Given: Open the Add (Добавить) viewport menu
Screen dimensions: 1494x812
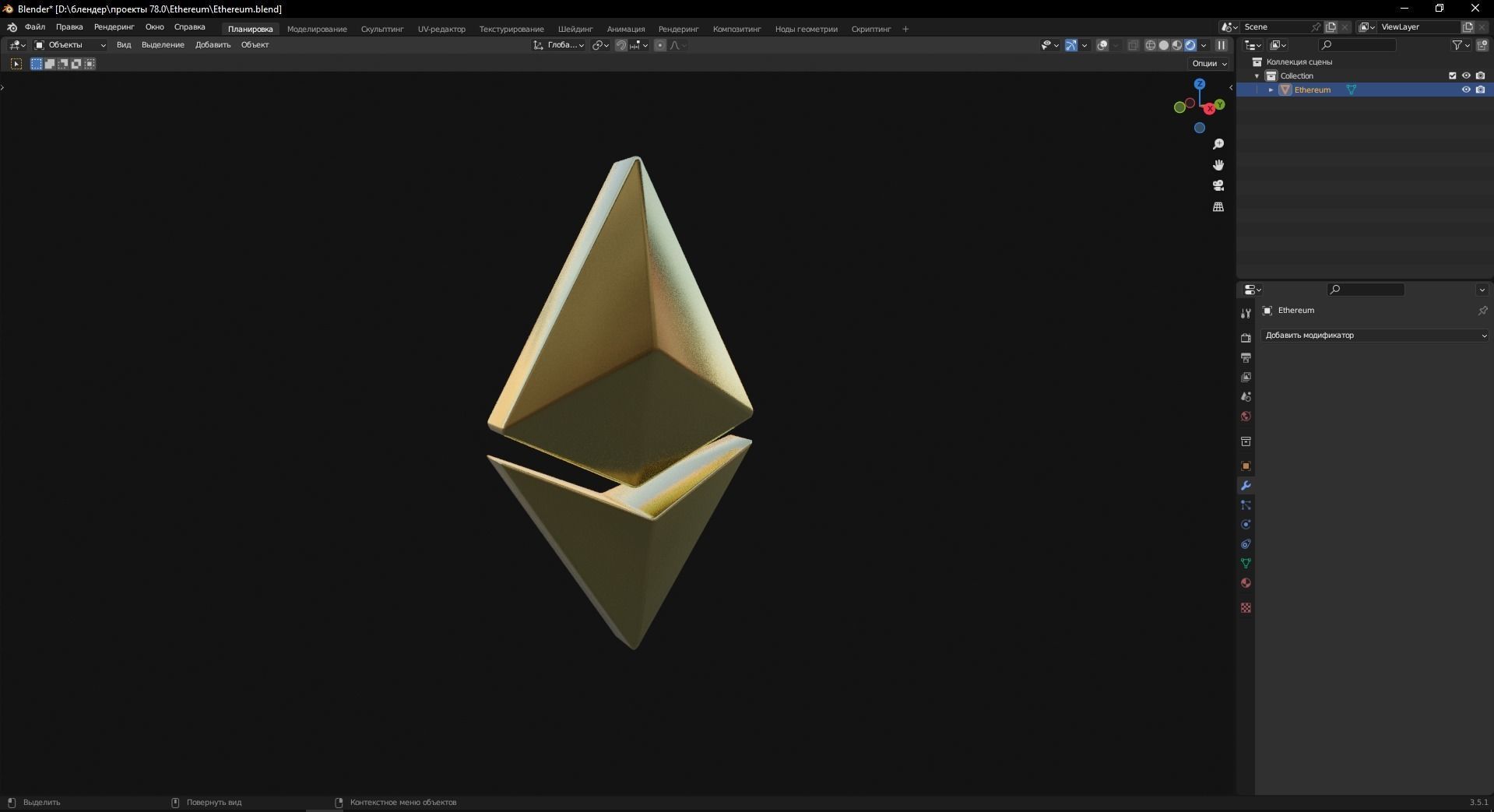Looking at the screenshot, I should [213, 45].
